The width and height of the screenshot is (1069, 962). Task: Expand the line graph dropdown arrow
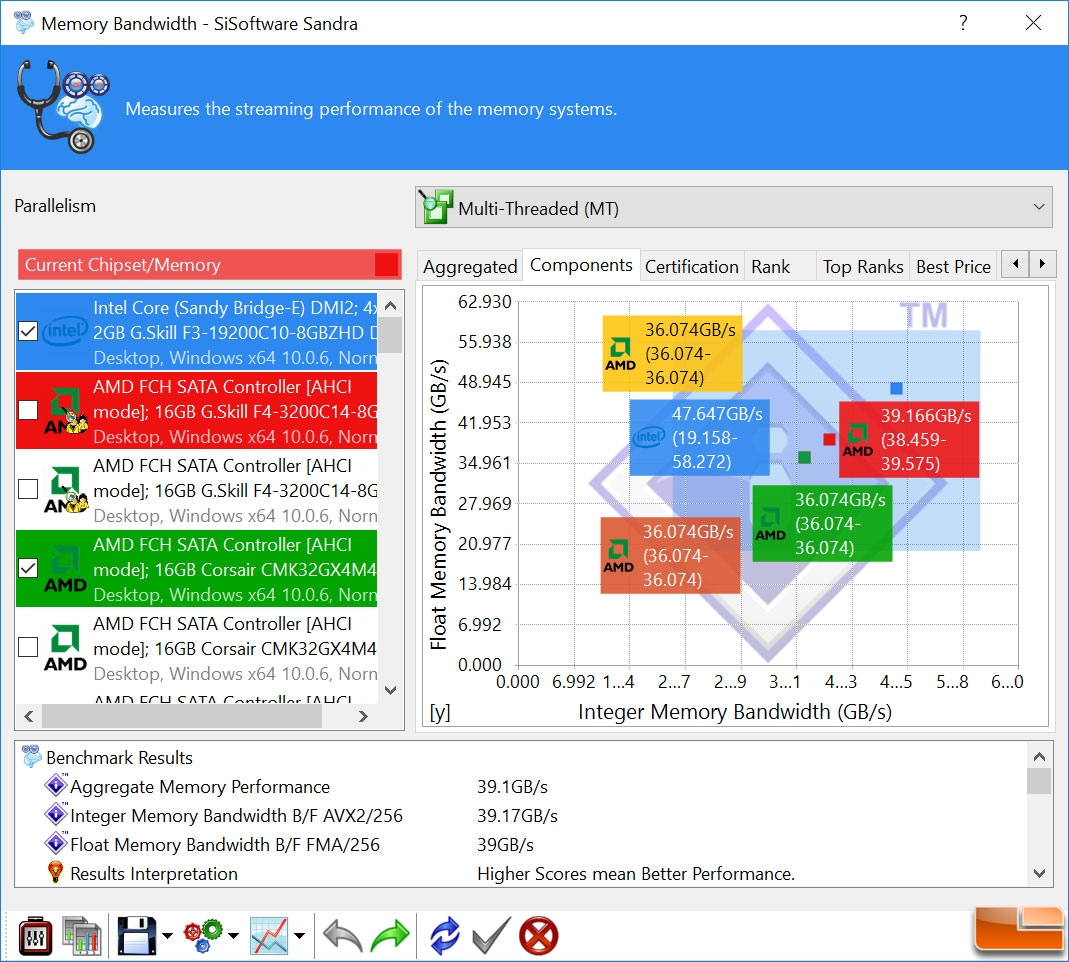(299, 936)
